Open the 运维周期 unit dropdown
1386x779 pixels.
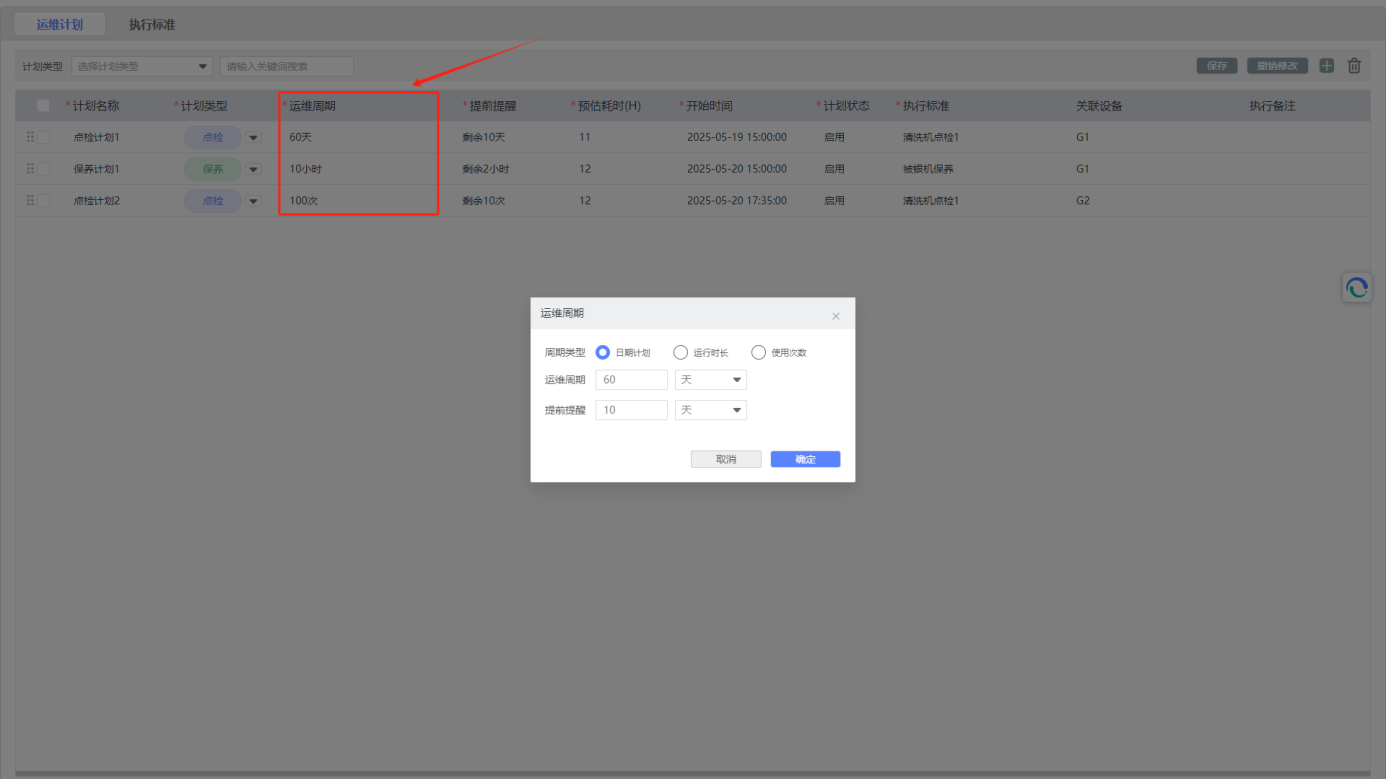tap(711, 380)
